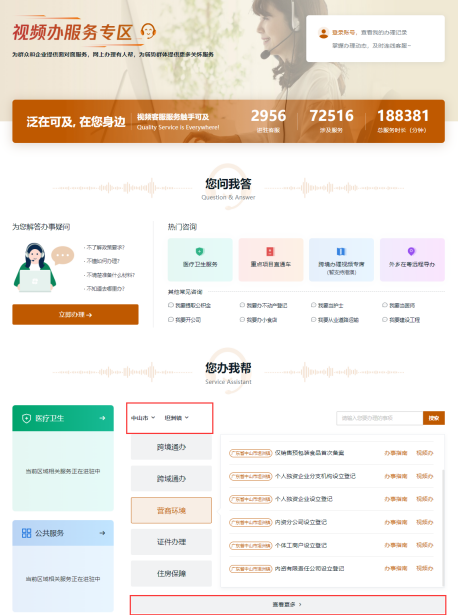This screenshot has height=615, width=458.
Task: Click the 我要当护士 consultation link
Action: coord(331,306)
